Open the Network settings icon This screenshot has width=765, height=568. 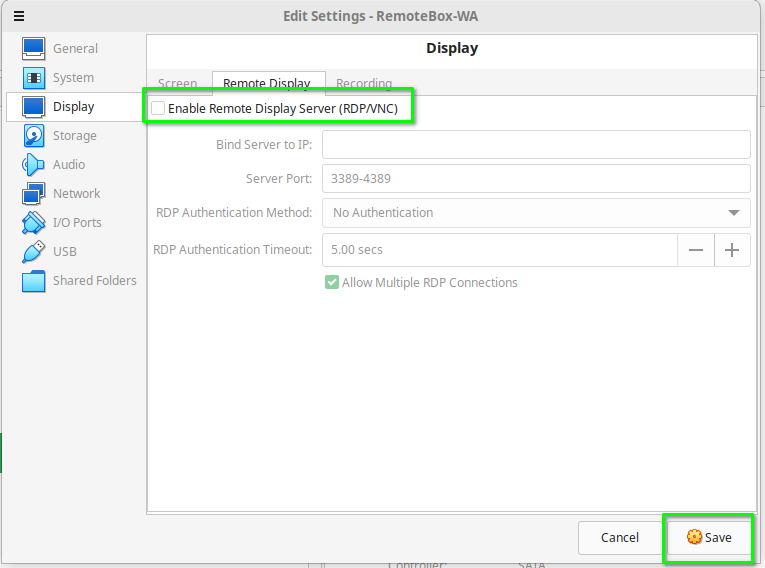click(x=34, y=193)
